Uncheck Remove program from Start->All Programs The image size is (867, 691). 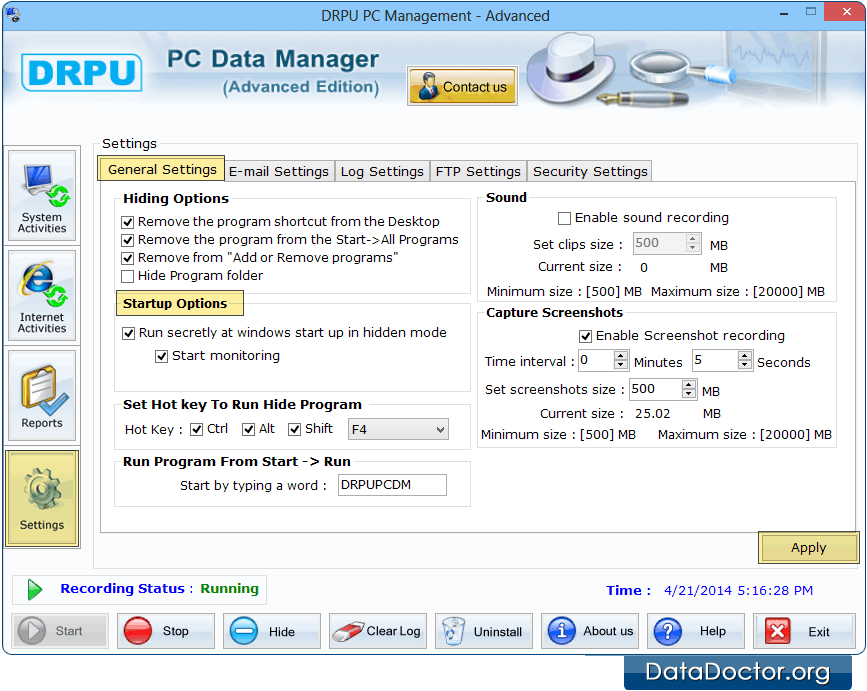coord(128,240)
